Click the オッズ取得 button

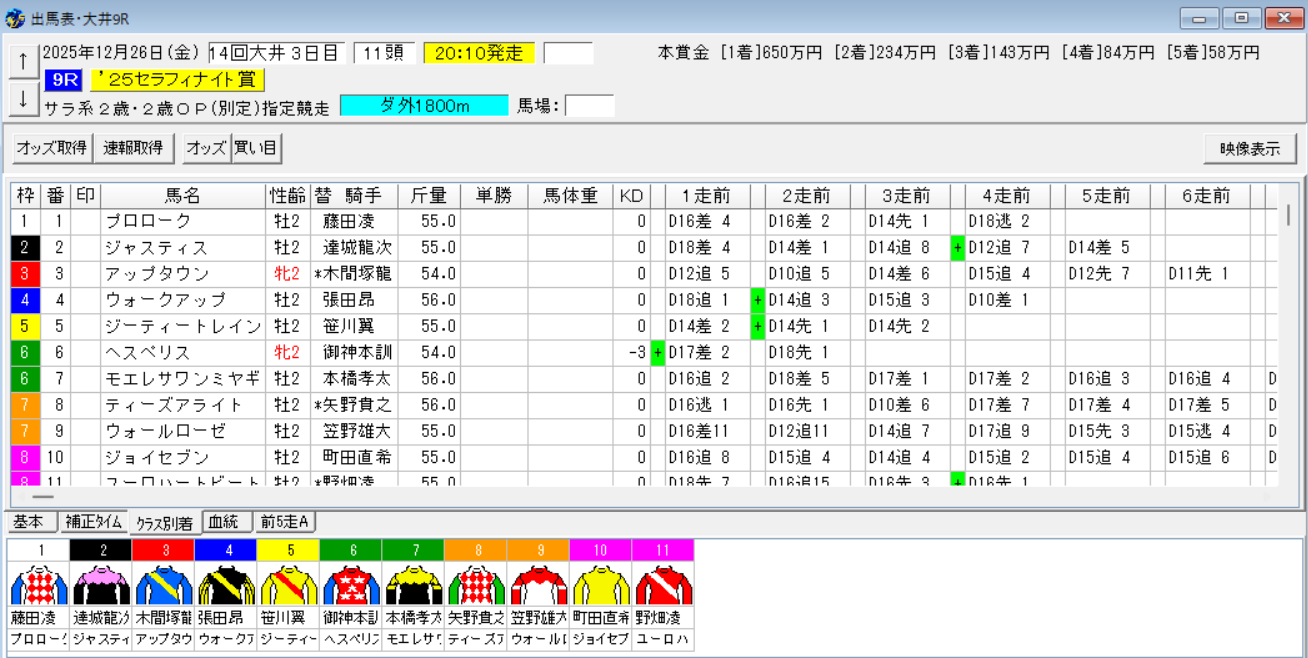(x=51, y=148)
